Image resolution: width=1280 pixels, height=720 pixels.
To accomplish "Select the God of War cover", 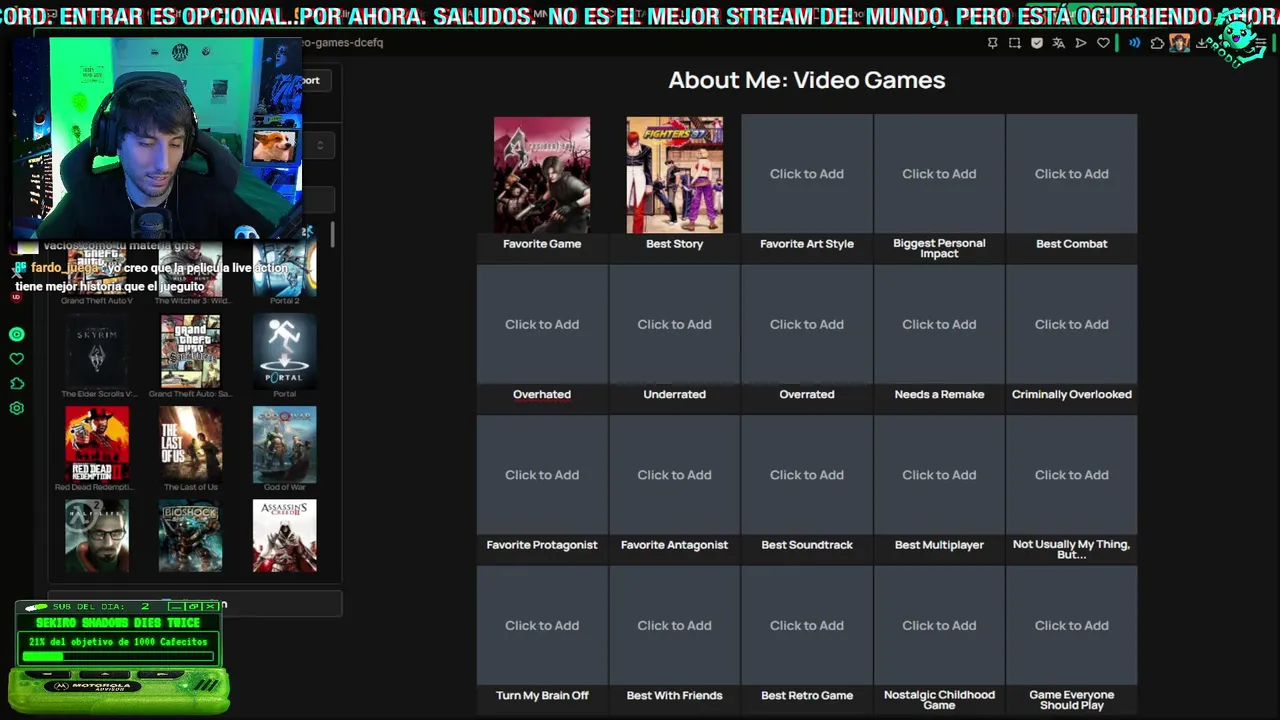I will tap(284, 443).
